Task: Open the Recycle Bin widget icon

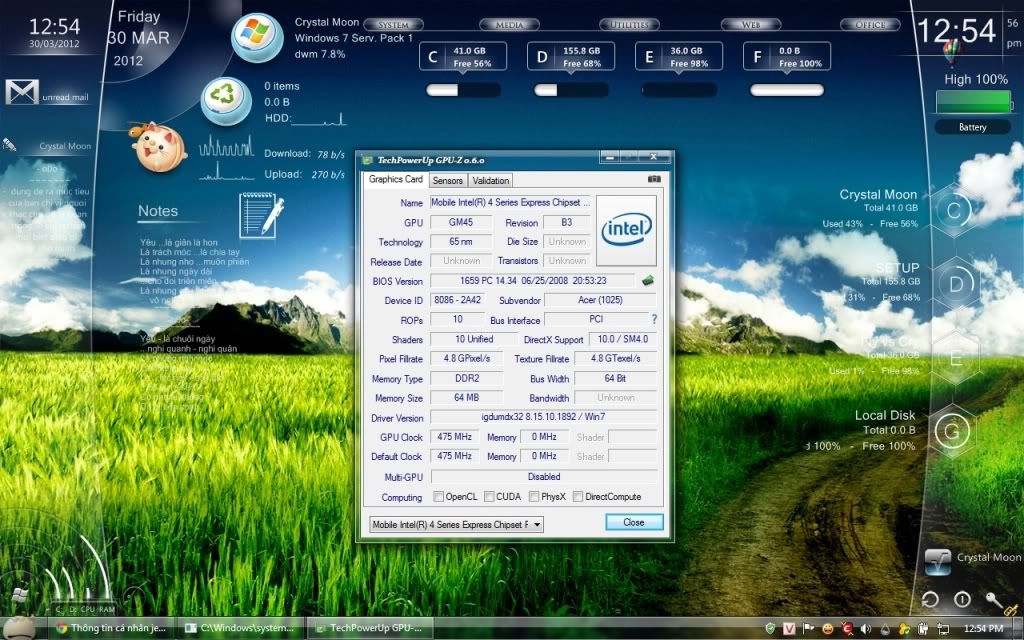Action: 225,101
